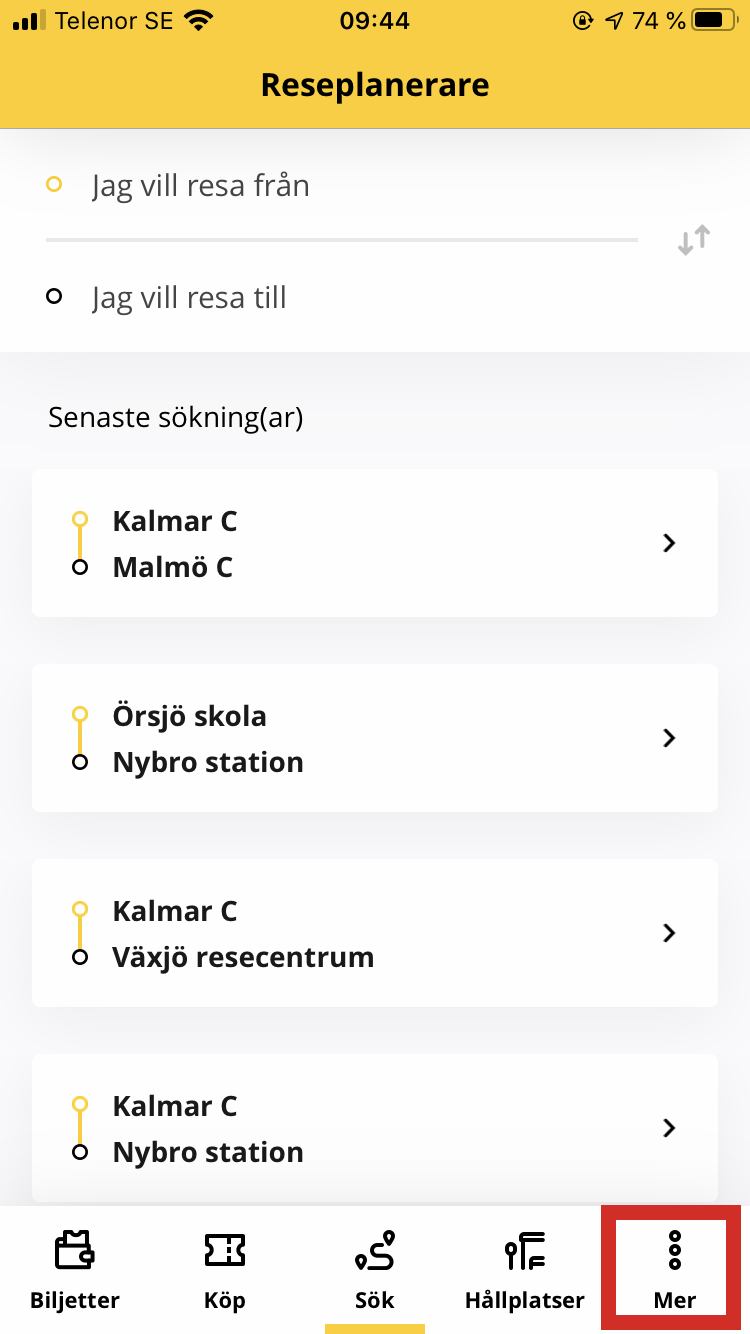Open the Mer three-dots menu
Screen dimensions: 750x1334
pyautogui.click(x=674, y=1251)
